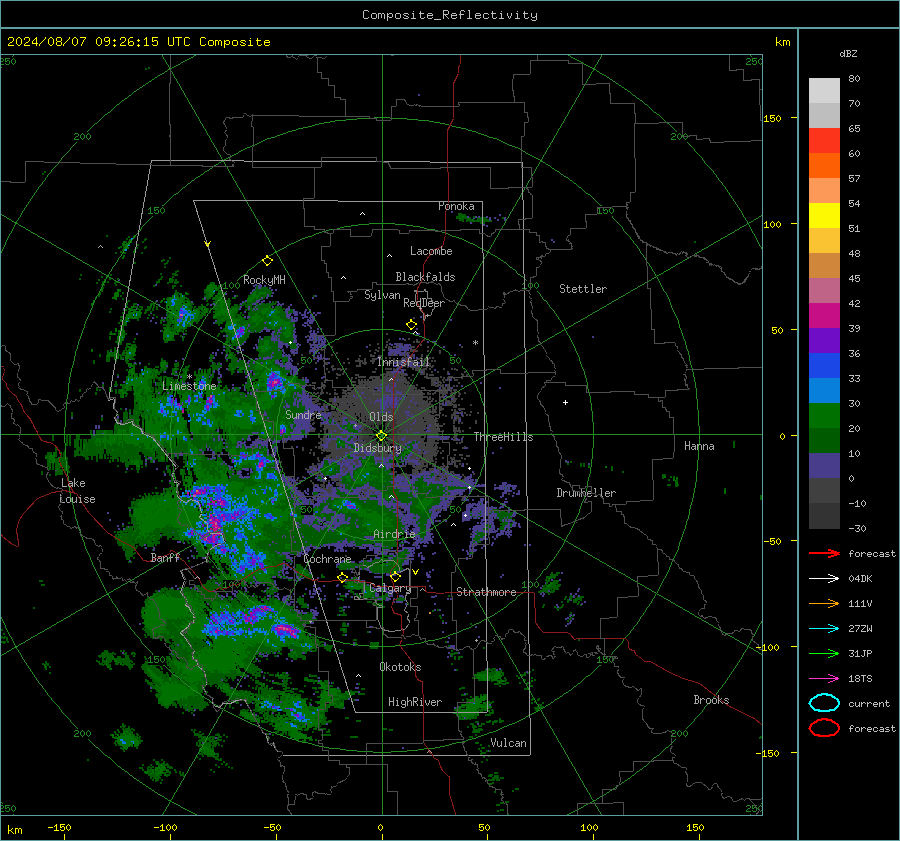
Task: Click the yellow diamond marker below RedDeer
Action: point(411,325)
